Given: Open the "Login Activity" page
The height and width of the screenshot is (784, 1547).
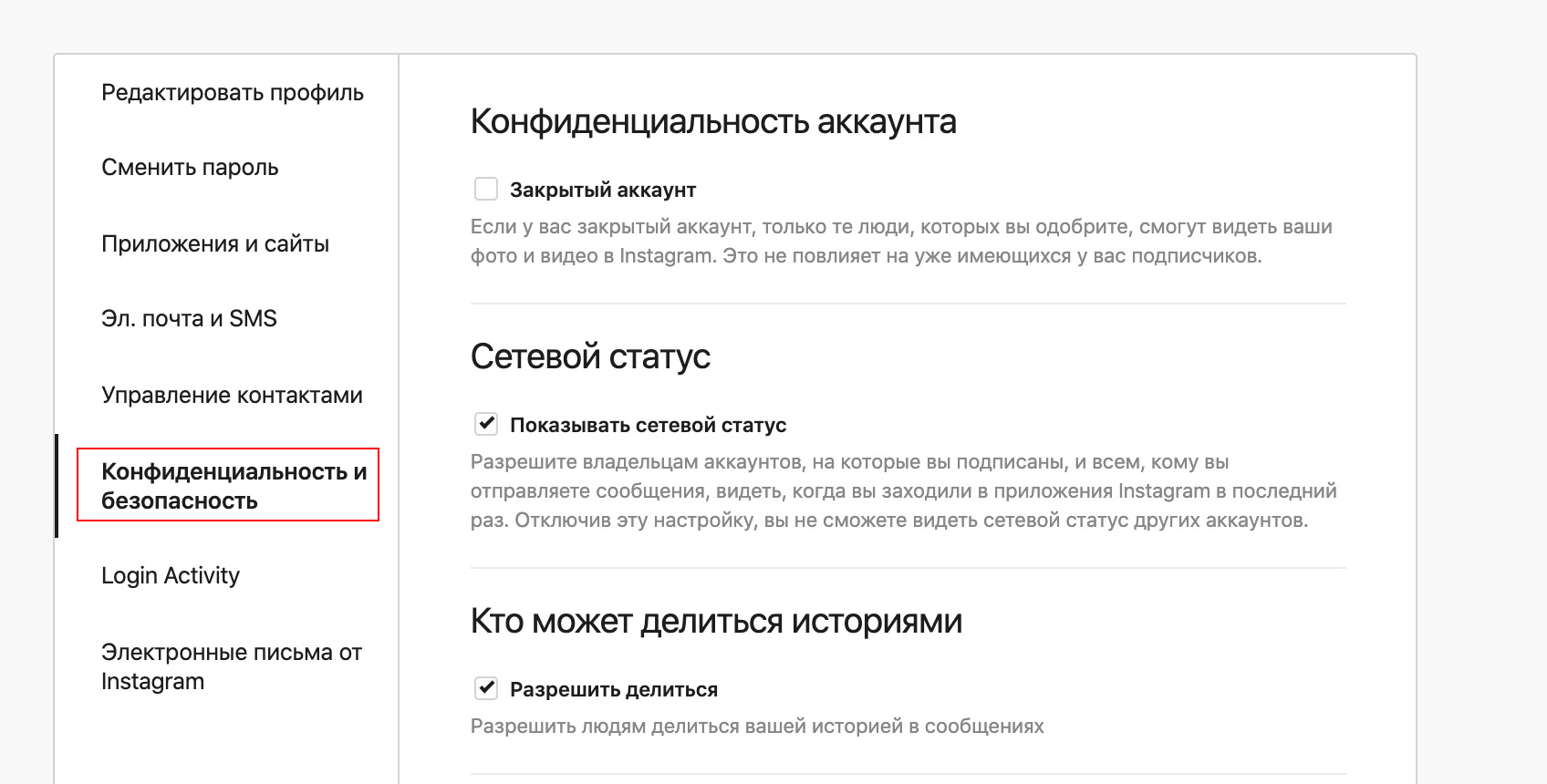Looking at the screenshot, I should pos(171,576).
